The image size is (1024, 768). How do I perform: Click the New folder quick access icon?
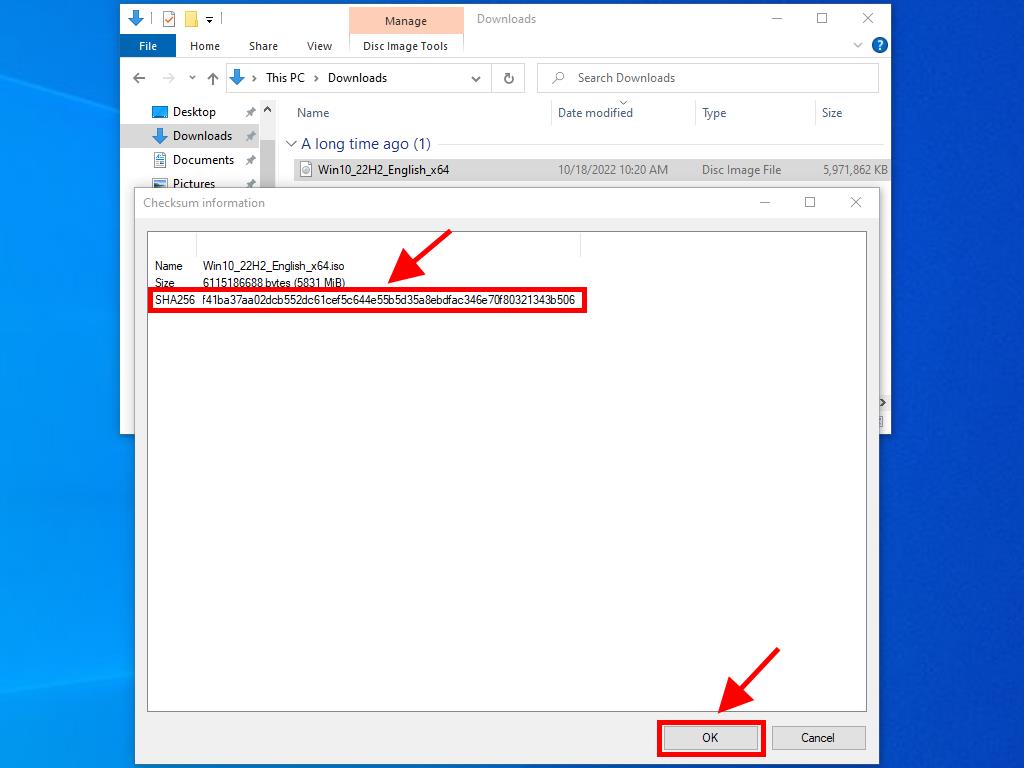pos(190,19)
